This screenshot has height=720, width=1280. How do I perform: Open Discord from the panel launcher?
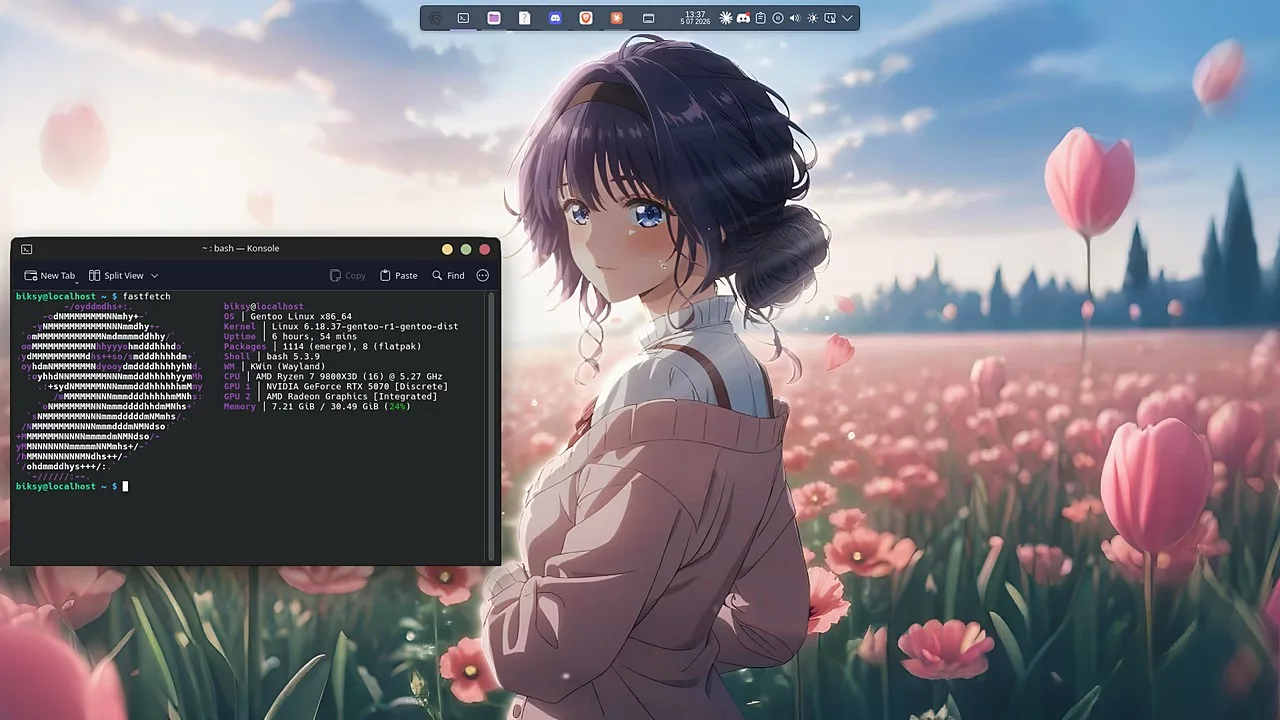pyautogui.click(x=555, y=18)
